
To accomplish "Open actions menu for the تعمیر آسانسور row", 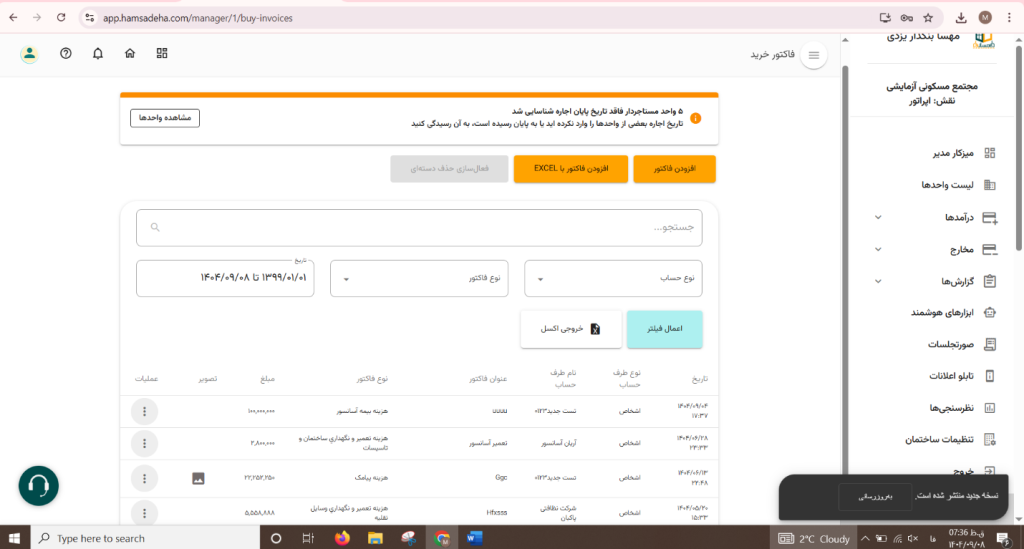I will 144,443.
